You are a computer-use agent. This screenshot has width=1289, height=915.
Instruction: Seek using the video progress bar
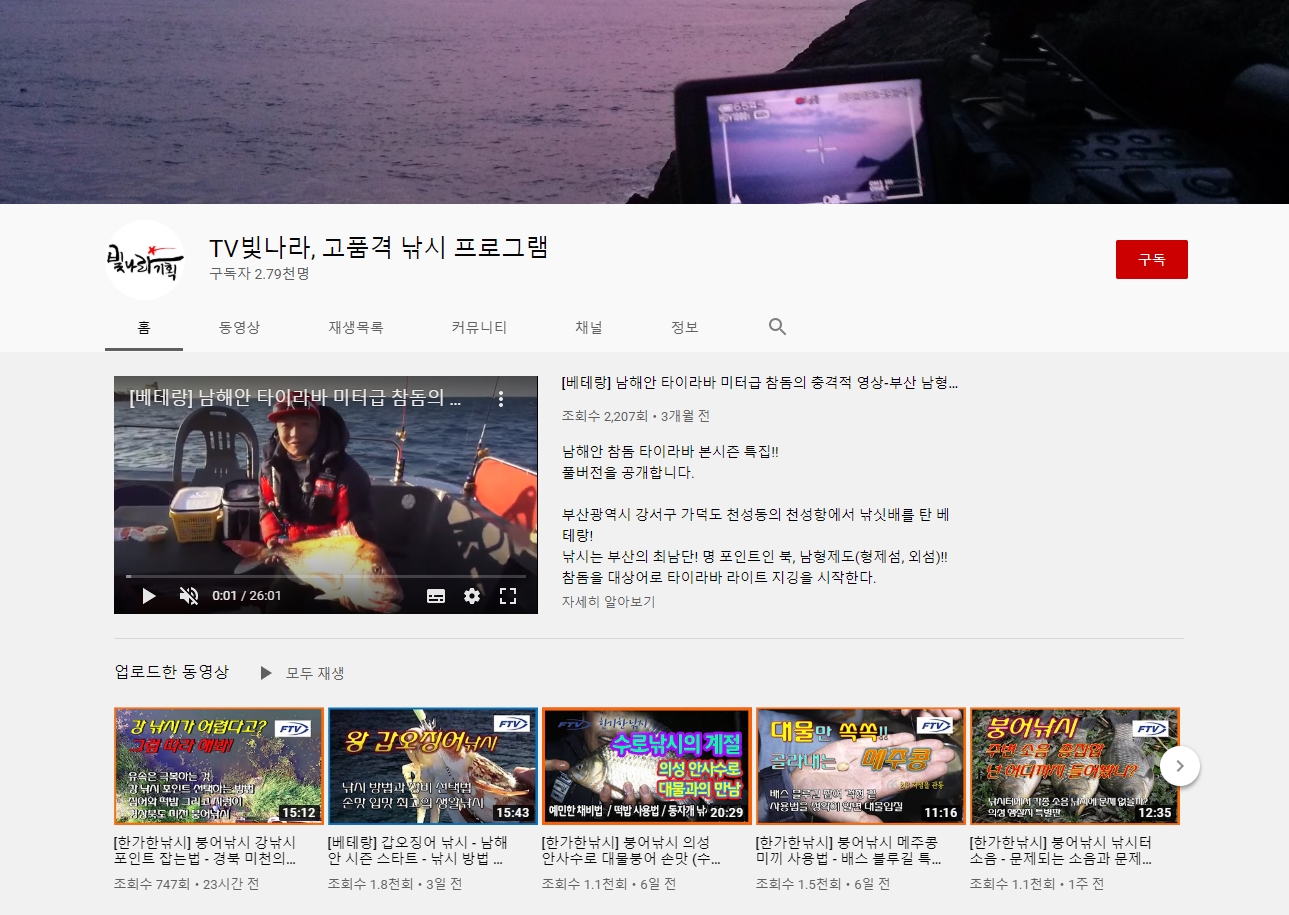[x=325, y=576]
